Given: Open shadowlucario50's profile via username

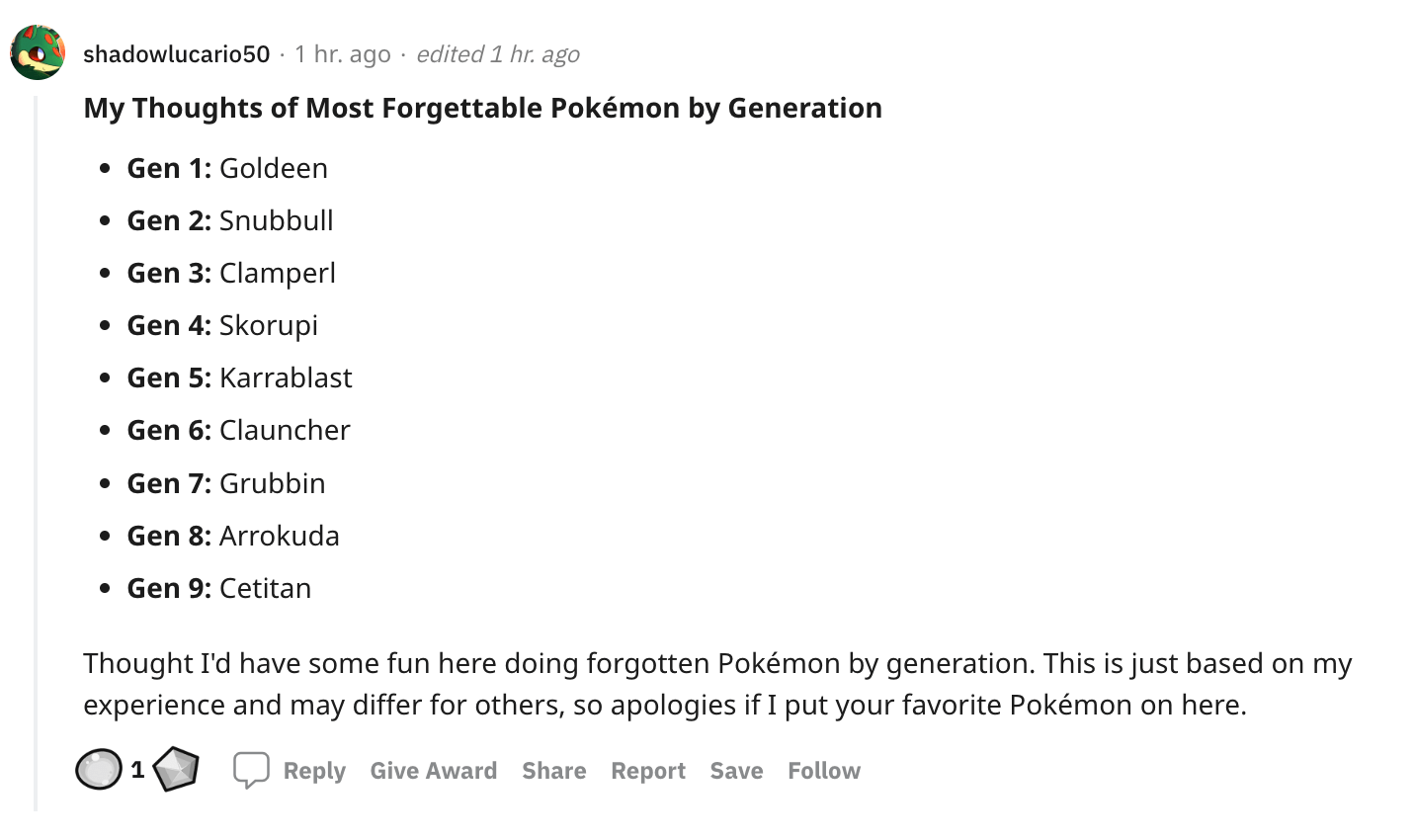Looking at the screenshot, I should click(x=174, y=54).
